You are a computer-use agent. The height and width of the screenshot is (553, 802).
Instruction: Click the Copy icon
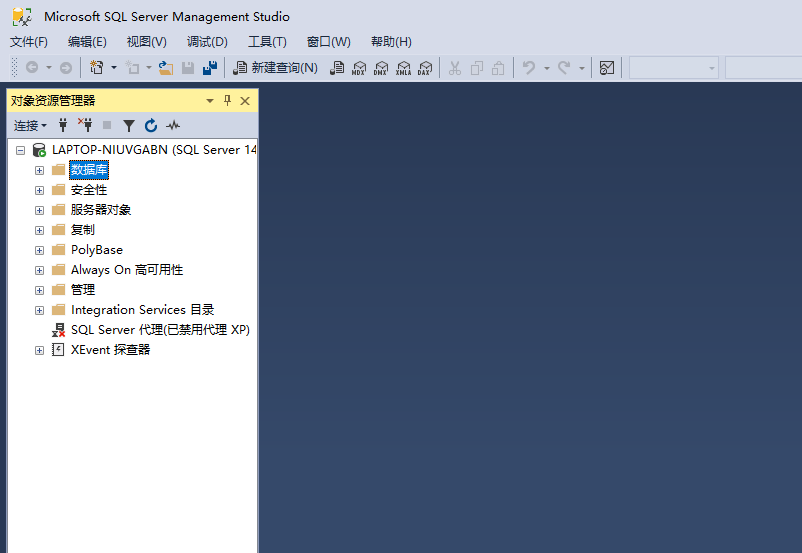tap(477, 68)
